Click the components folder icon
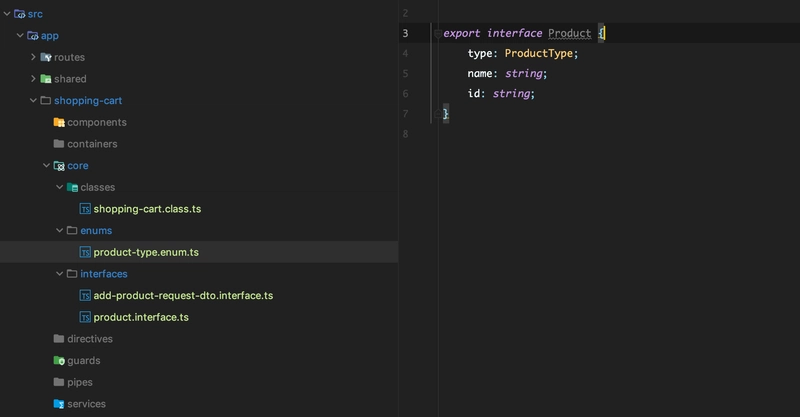The height and width of the screenshot is (417, 800). click(59, 122)
